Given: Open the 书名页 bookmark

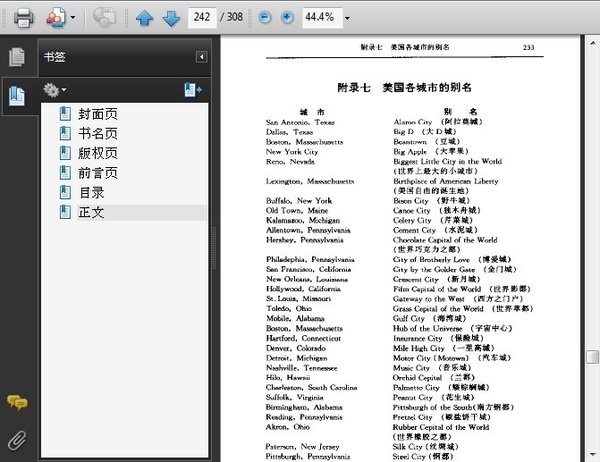Looking at the screenshot, I should click(x=98, y=134).
